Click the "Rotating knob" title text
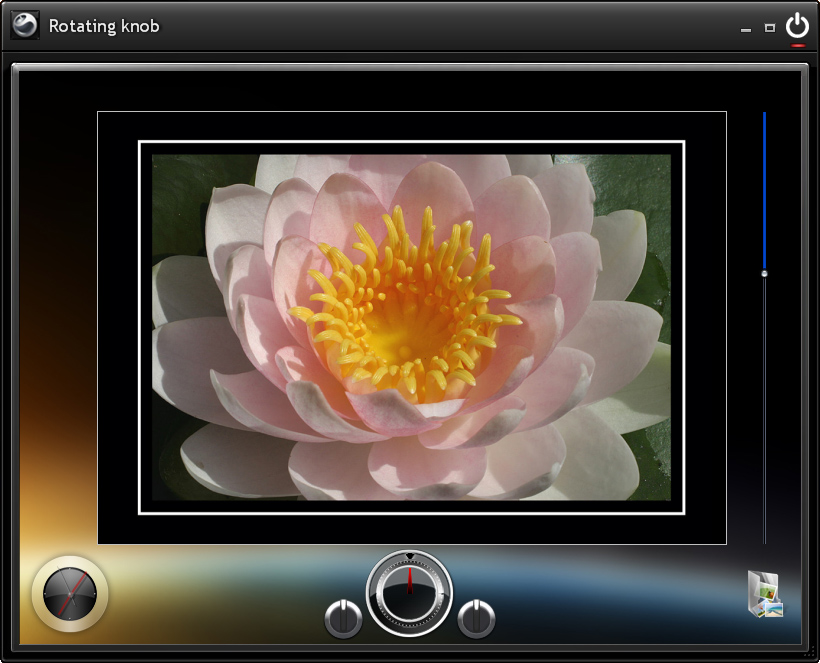This screenshot has height=663, width=820. 104,26
